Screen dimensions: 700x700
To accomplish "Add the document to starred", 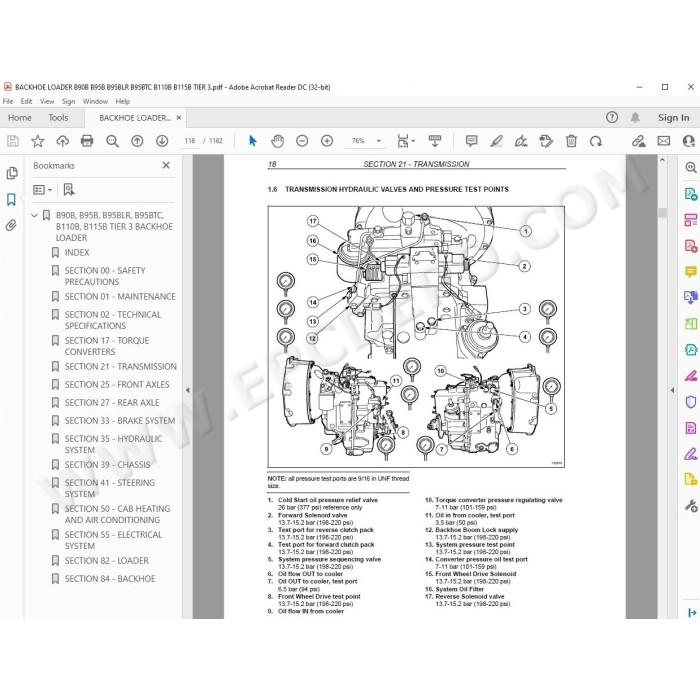I will pos(38,141).
